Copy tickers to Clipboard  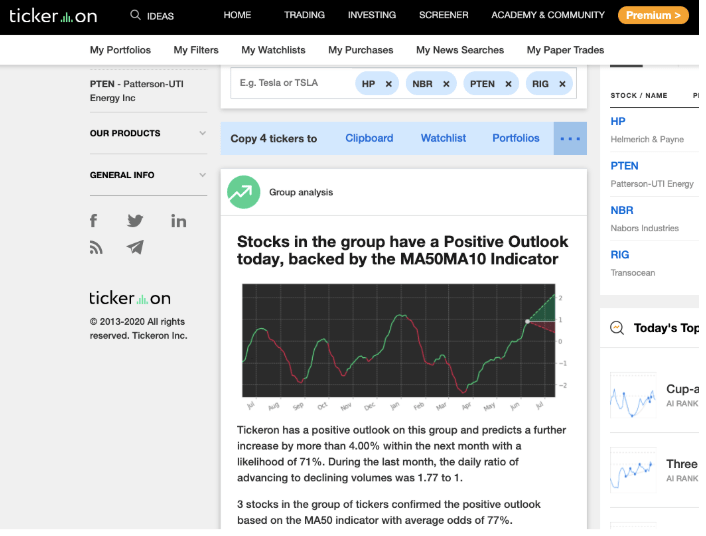369,138
